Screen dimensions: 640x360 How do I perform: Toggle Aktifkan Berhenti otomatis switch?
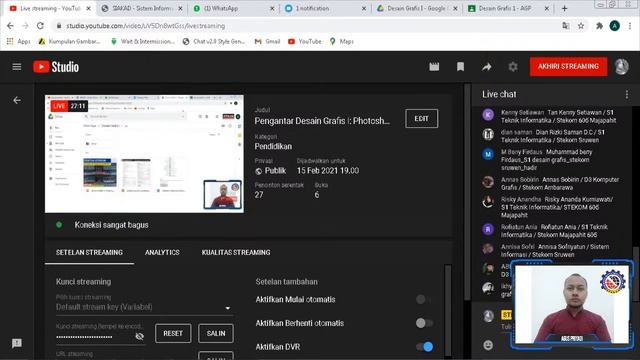coord(424,323)
